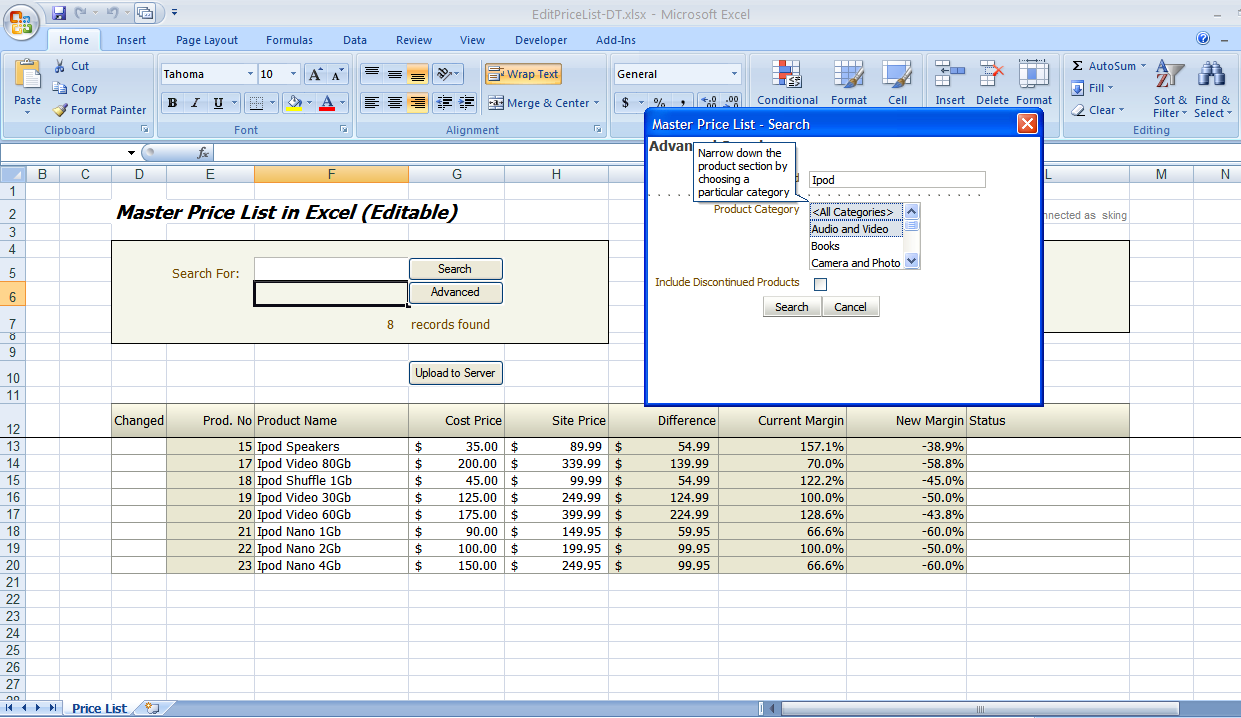Select yellow fill color swatch button
This screenshot has width=1241, height=718.
tap(294, 103)
